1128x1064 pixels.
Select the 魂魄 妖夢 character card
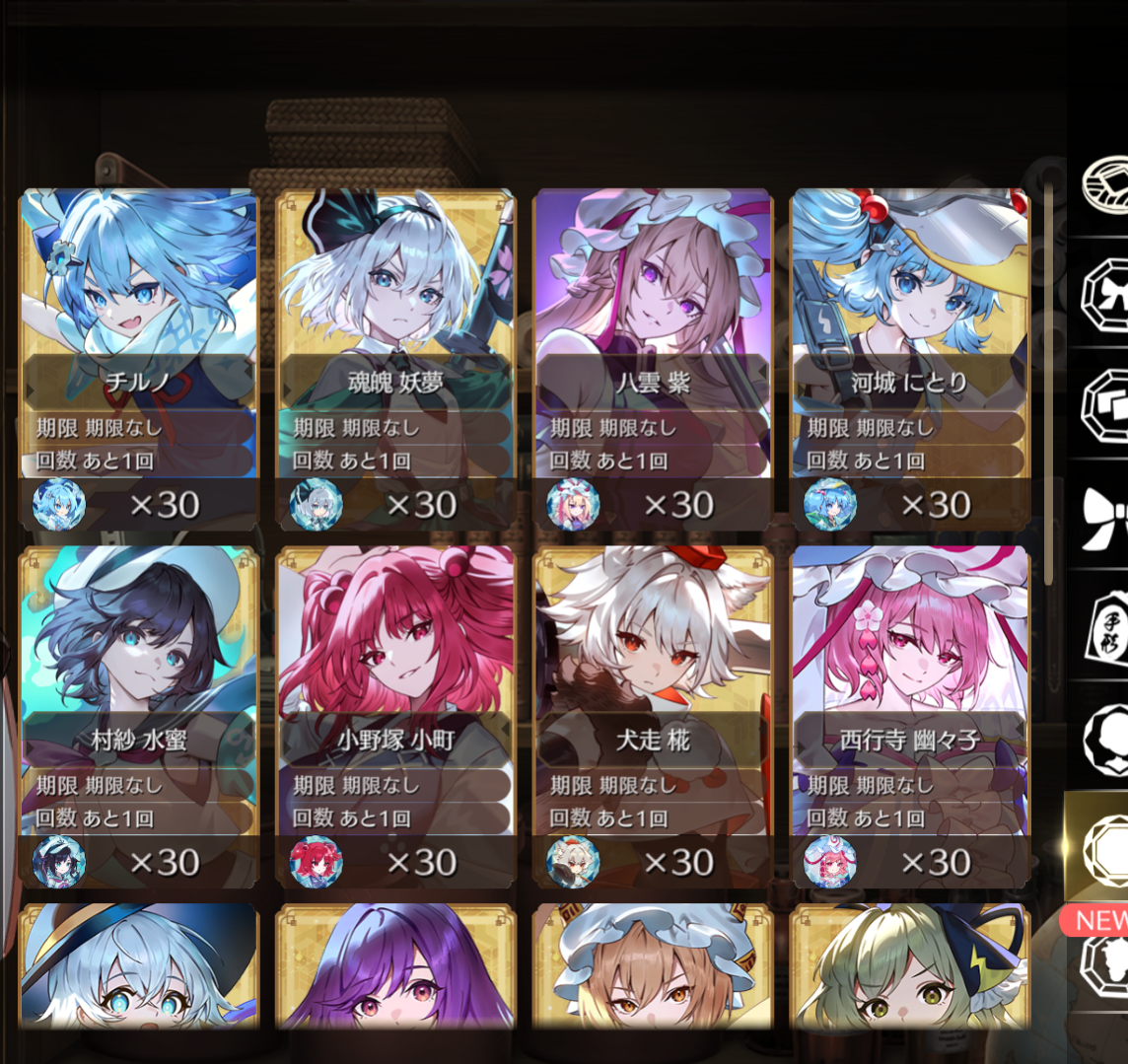[x=395, y=360]
